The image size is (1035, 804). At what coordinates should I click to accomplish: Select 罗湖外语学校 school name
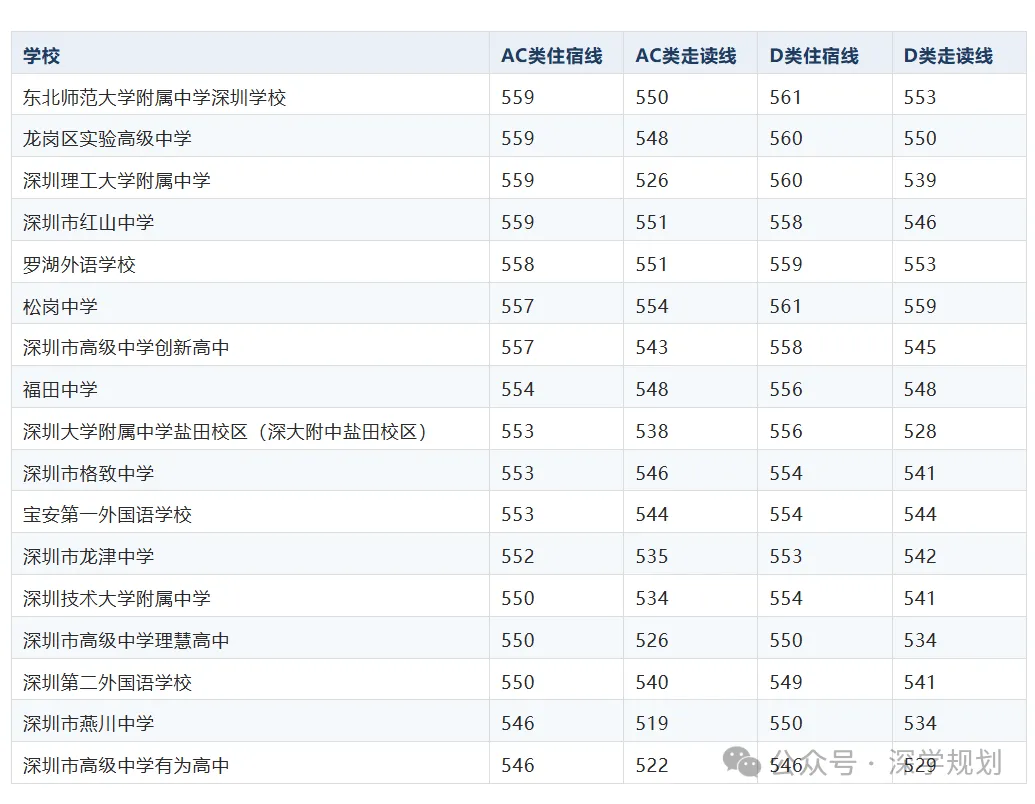79,265
